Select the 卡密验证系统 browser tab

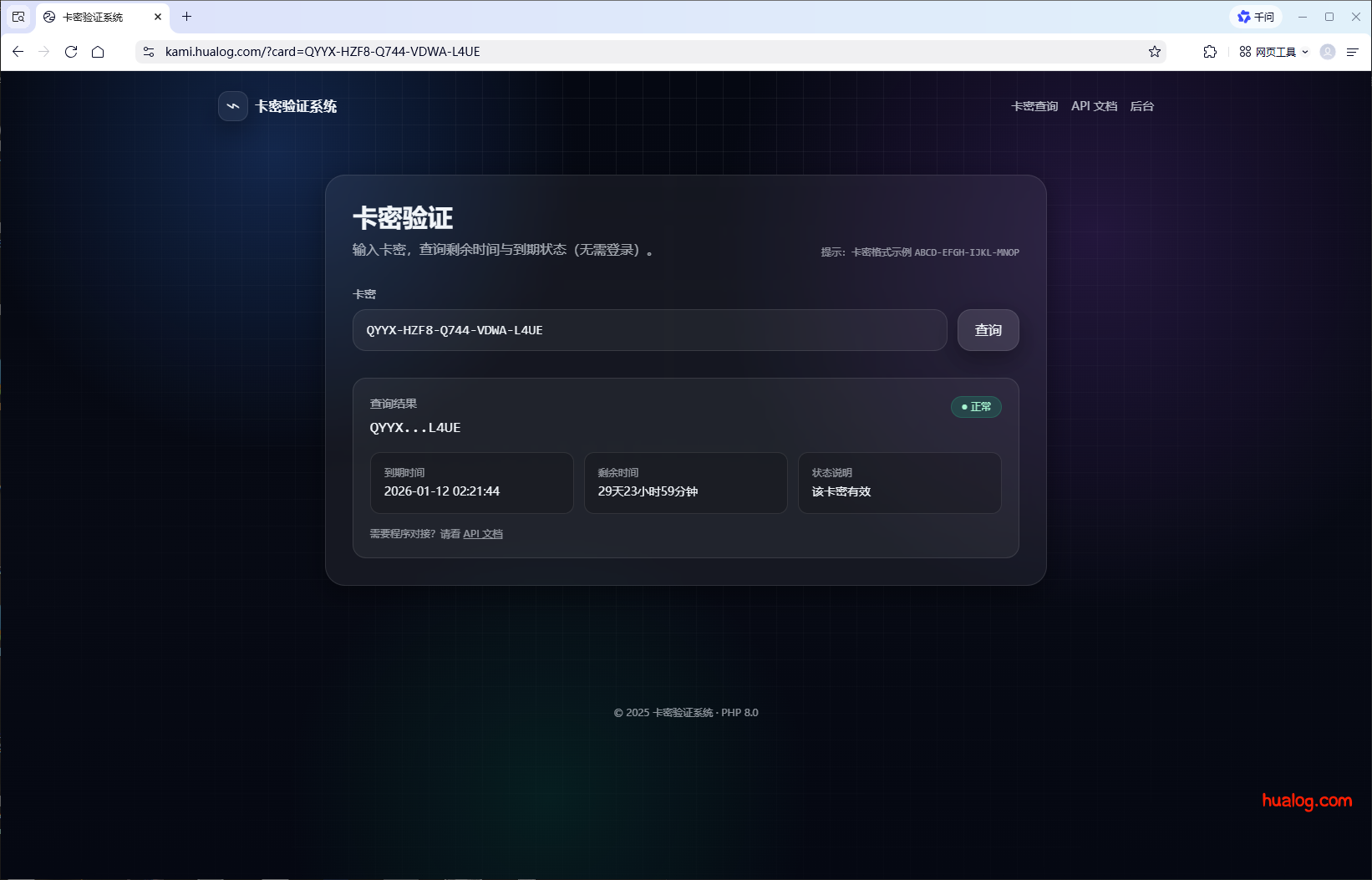click(92, 16)
